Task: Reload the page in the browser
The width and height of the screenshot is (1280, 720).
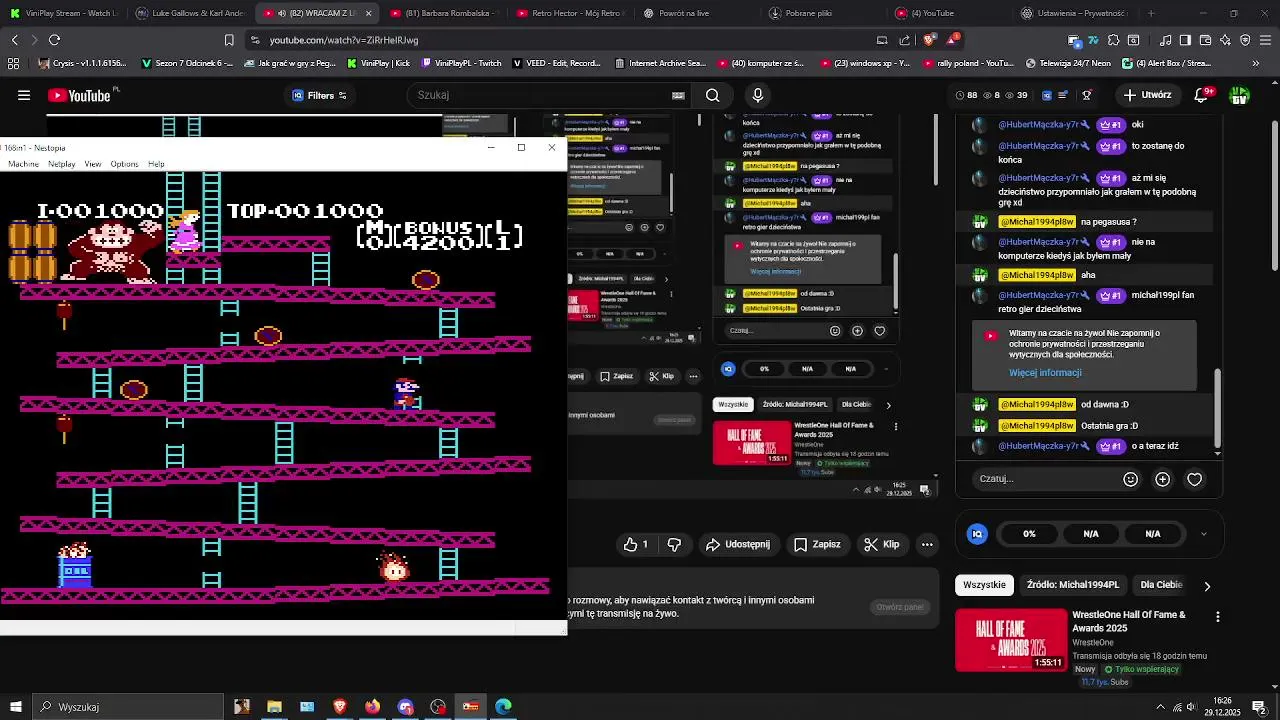Action: point(54,40)
